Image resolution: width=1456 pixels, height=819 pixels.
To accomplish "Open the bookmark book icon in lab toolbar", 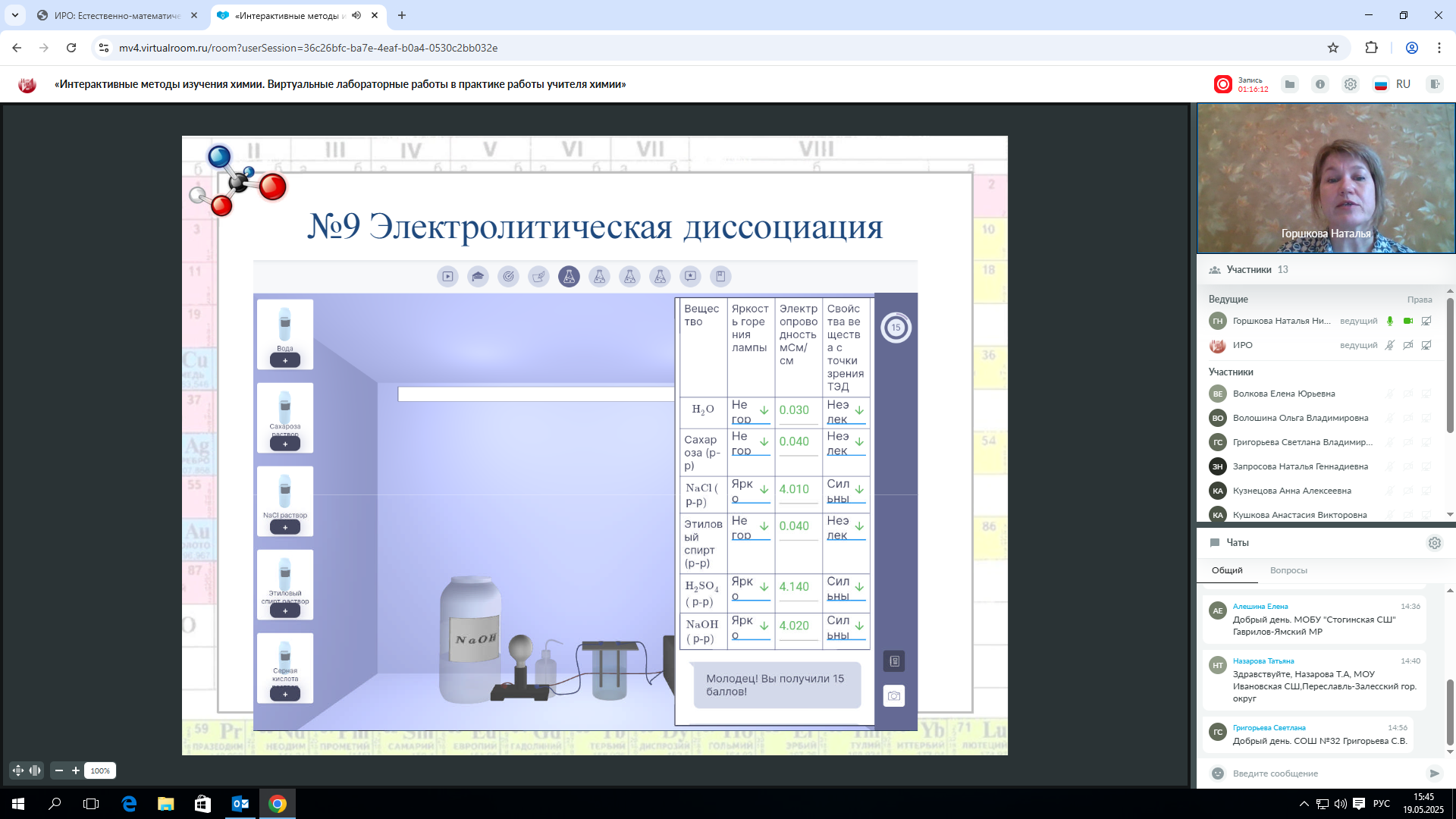I will pyautogui.click(x=720, y=277).
